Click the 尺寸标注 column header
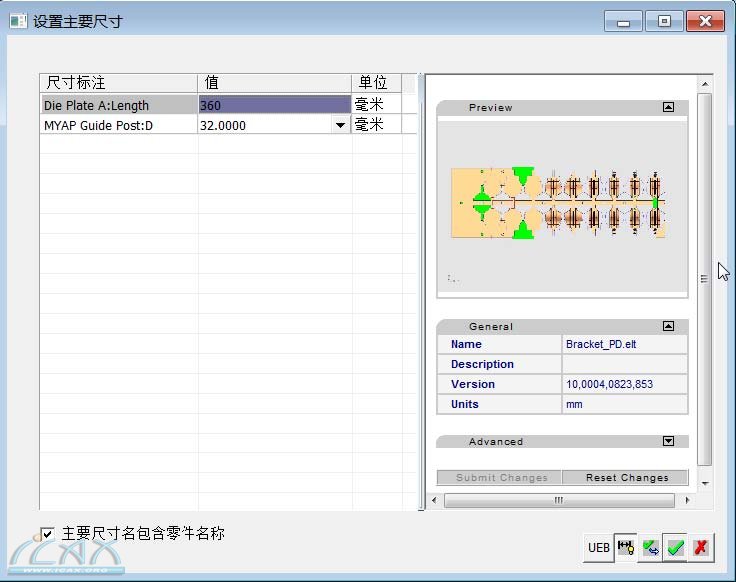Image resolution: width=736 pixels, height=582 pixels. (119, 83)
